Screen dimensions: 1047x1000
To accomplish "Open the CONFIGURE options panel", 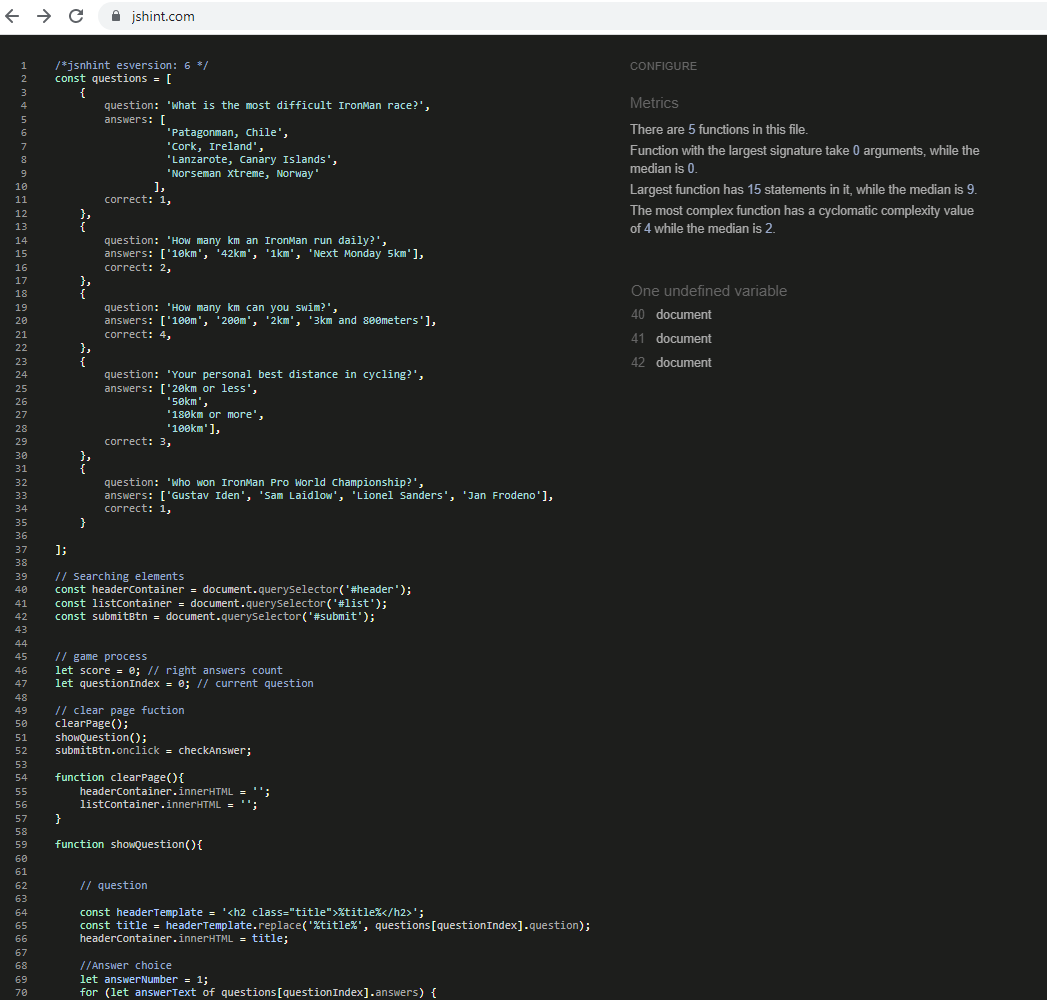I will 663,66.
